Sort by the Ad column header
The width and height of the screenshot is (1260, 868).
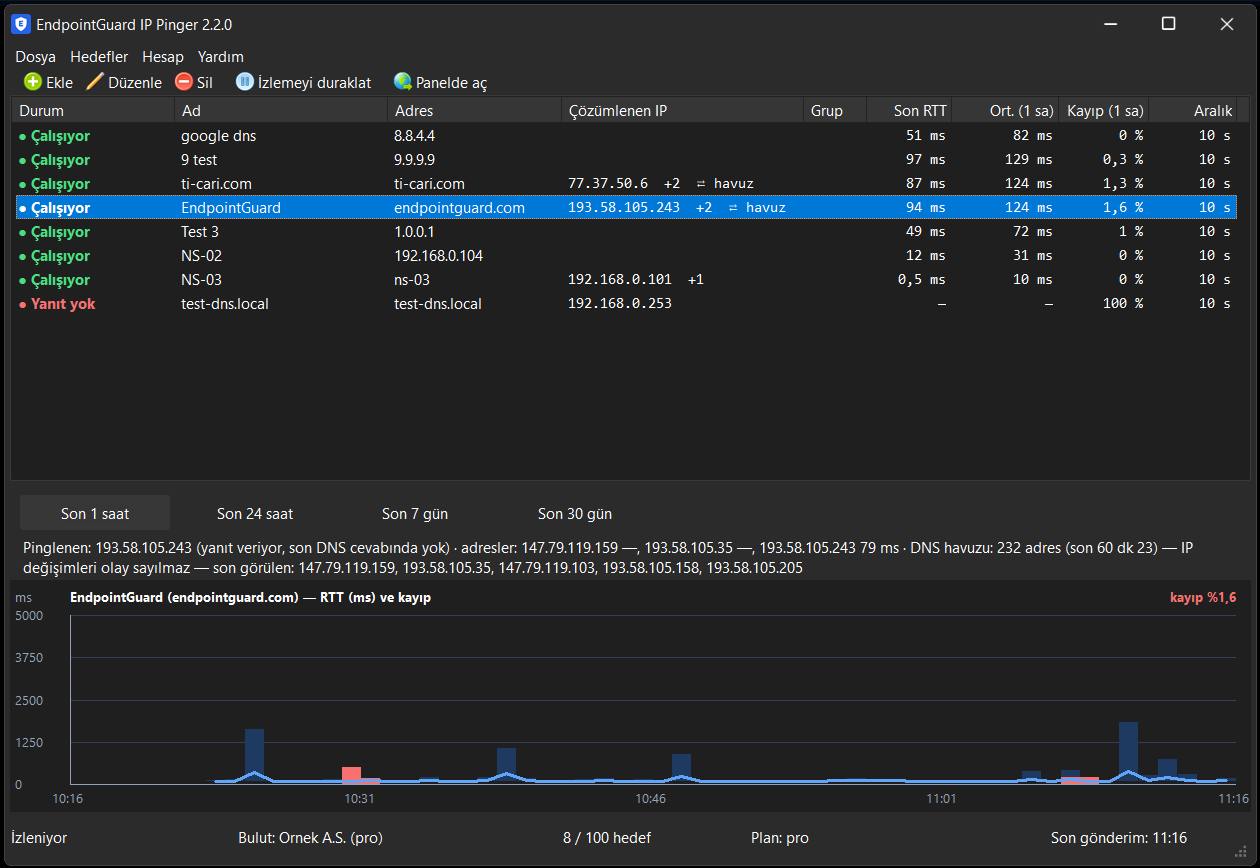coord(281,111)
